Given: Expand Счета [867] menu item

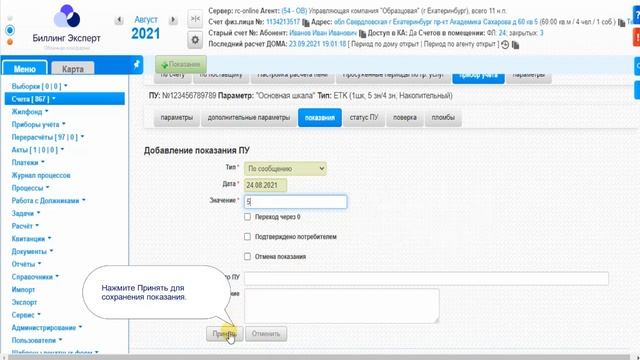Looking at the screenshot, I should [64, 99].
